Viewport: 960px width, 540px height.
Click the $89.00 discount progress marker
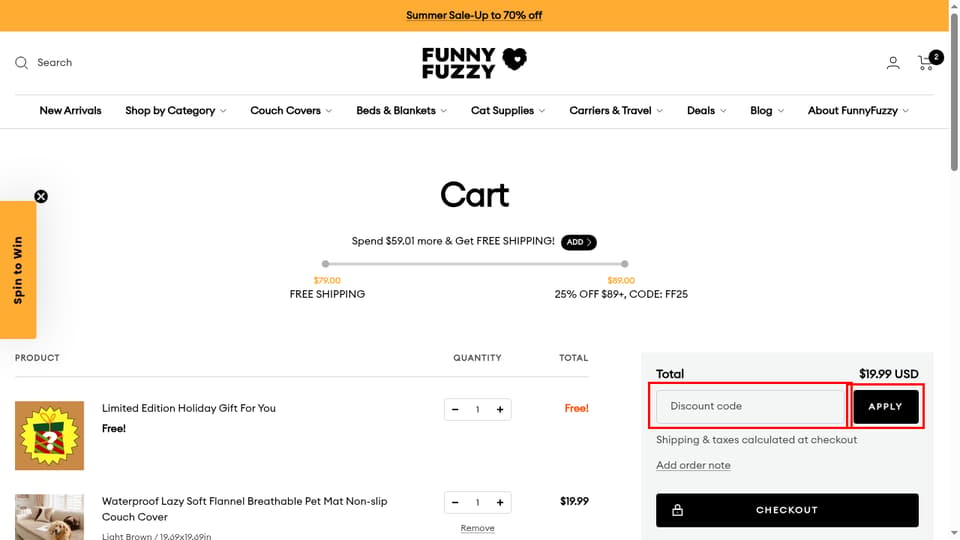point(624,264)
